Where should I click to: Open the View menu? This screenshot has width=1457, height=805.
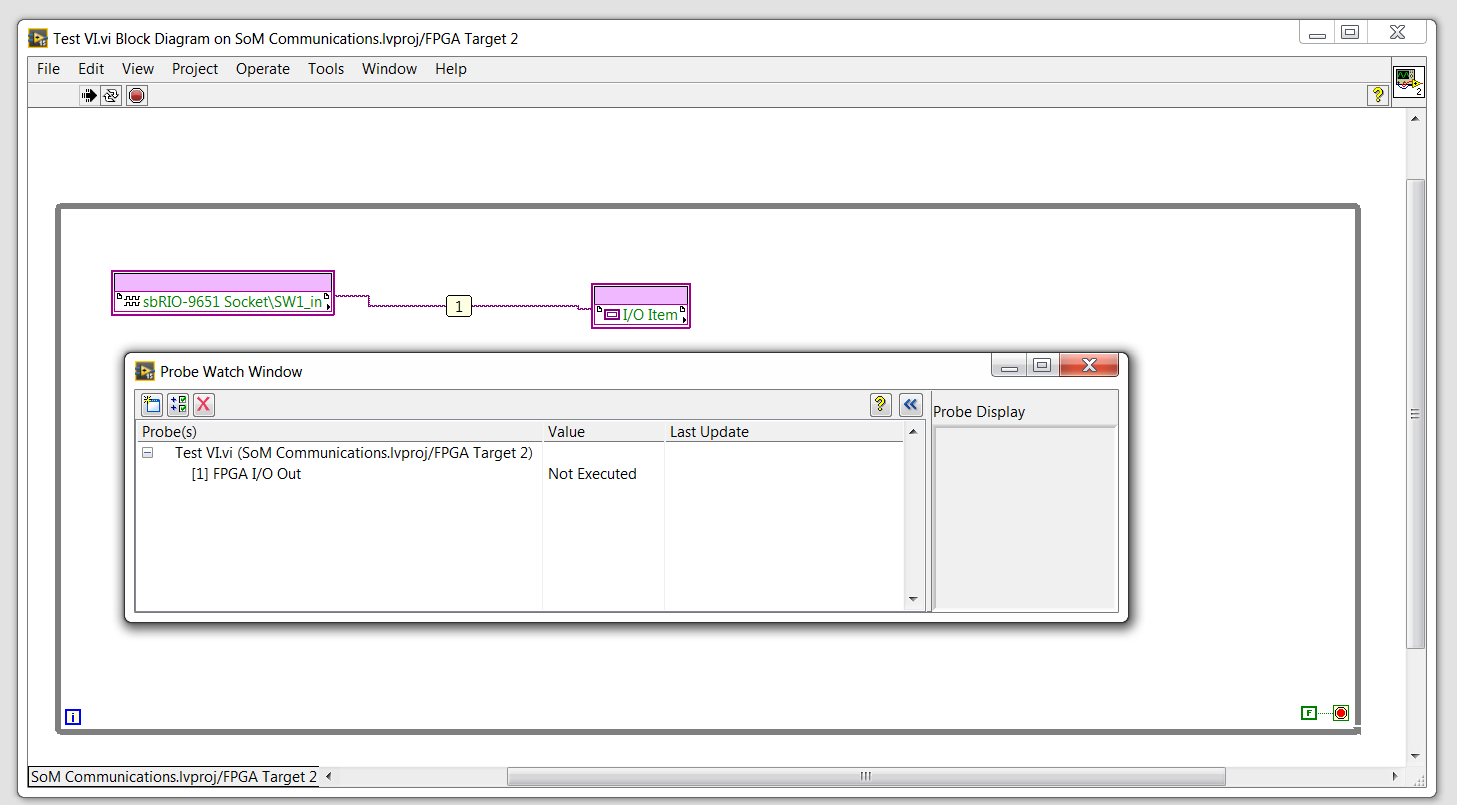click(x=138, y=69)
